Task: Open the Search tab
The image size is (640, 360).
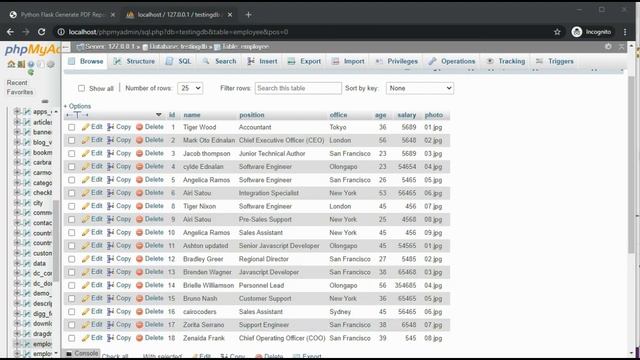Action: coord(219,61)
